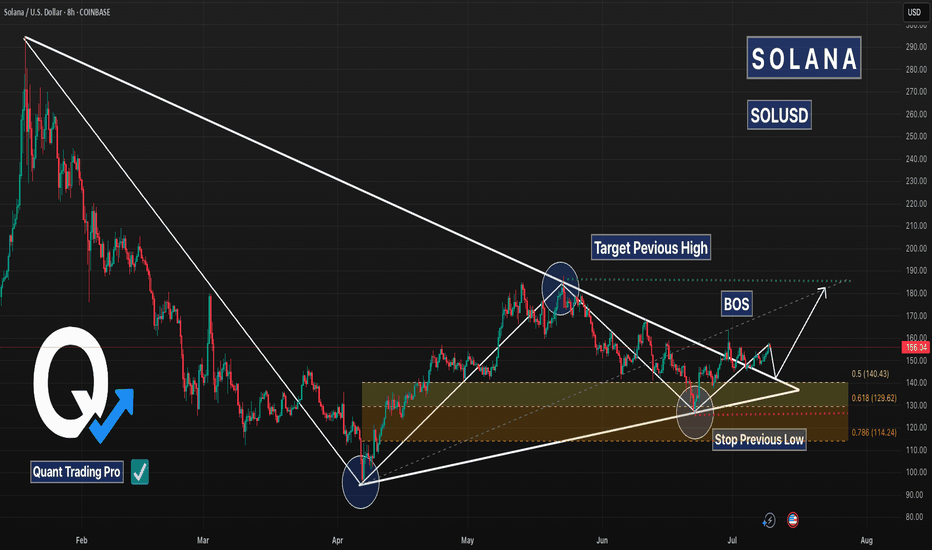This screenshot has height=550, width=932.
Task: Select the SOLANA title text box
Action: click(804, 58)
